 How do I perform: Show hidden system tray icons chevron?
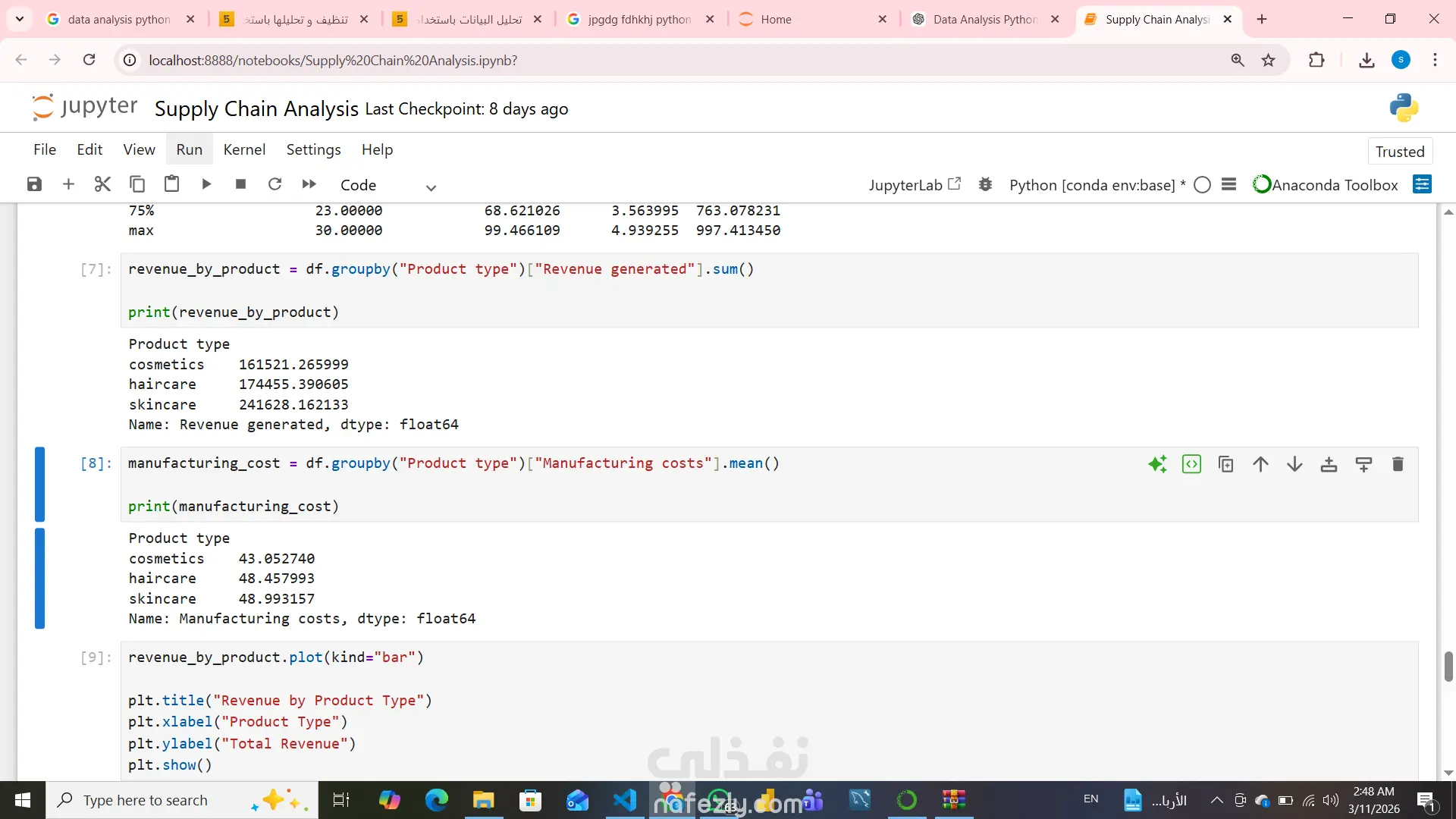pyautogui.click(x=1216, y=800)
